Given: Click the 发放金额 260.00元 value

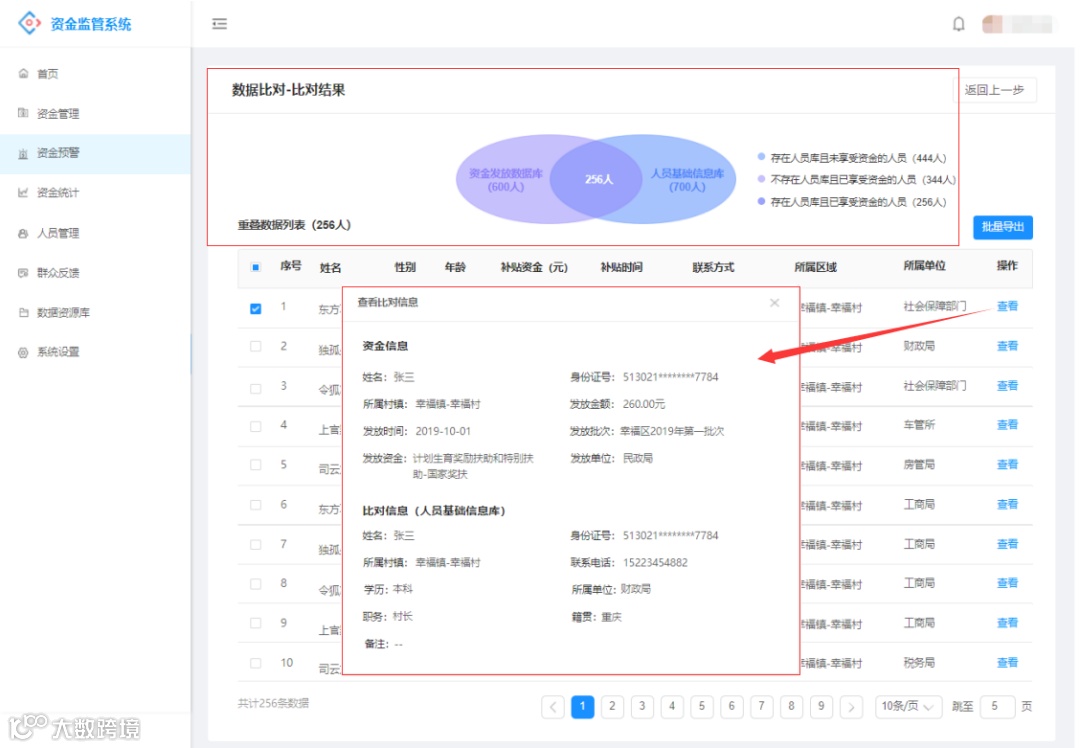Looking at the screenshot, I should coord(644,404).
